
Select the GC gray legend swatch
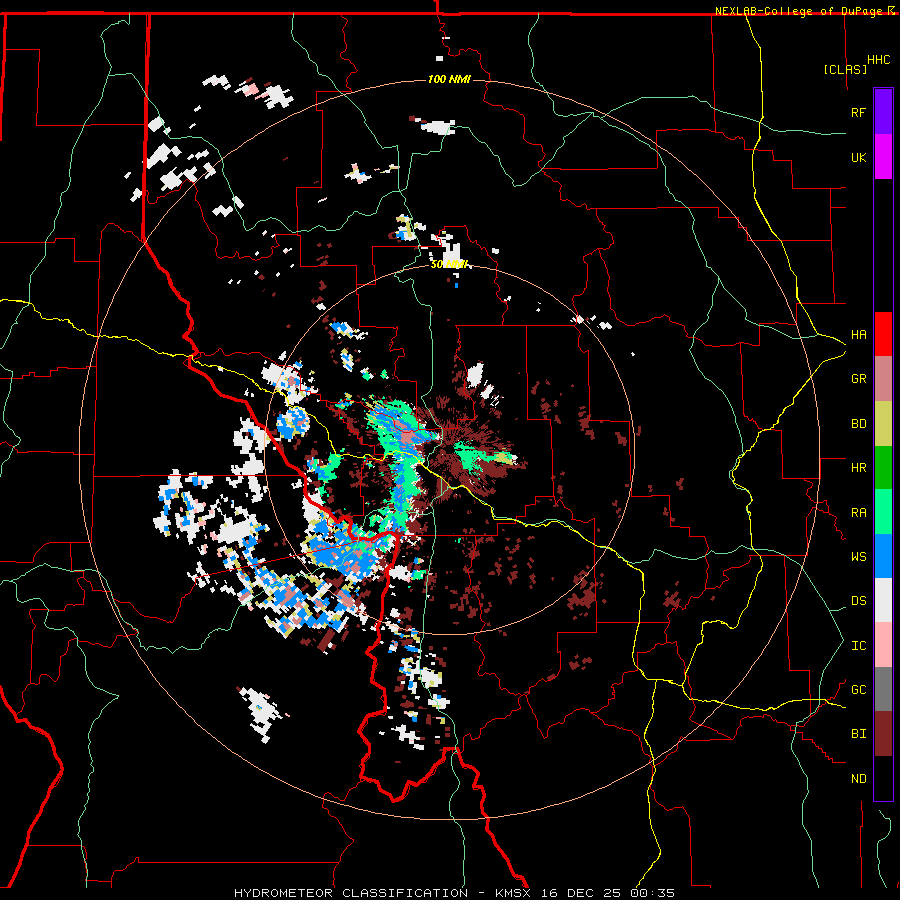pos(883,689)
